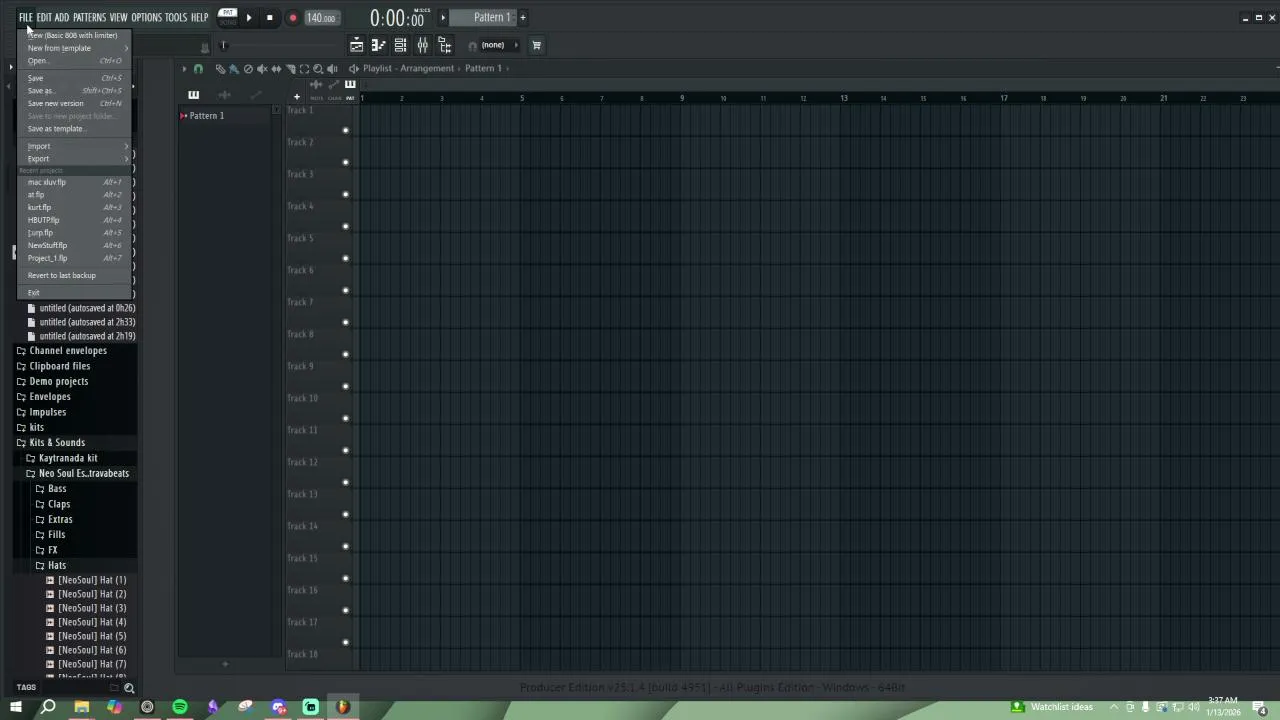The image size is (1280, 720).
Task: Click the add track plus icon
Action: (x=296, y=96)
